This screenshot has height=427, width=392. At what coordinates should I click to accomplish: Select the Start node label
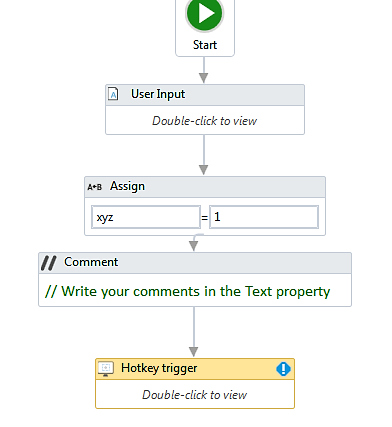click(205, 45)
